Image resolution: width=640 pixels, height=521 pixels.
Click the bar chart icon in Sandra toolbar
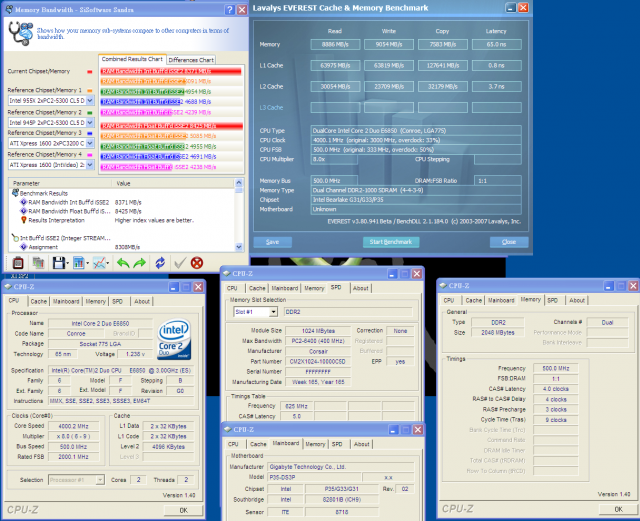click(x=78, y=263)
